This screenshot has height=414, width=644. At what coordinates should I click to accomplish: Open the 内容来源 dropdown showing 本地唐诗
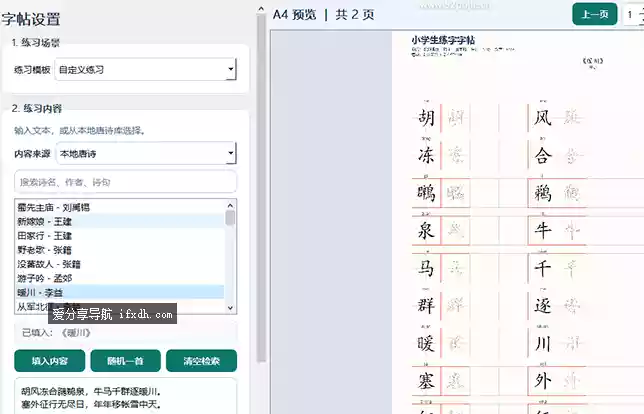146,154
